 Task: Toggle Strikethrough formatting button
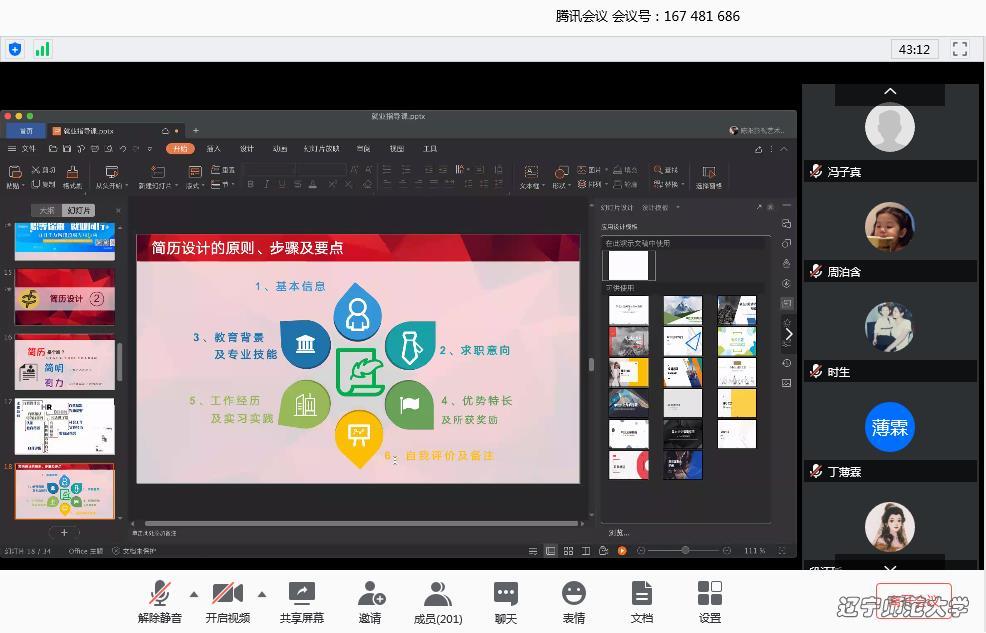pyautogui.click(x=297, y=184)
